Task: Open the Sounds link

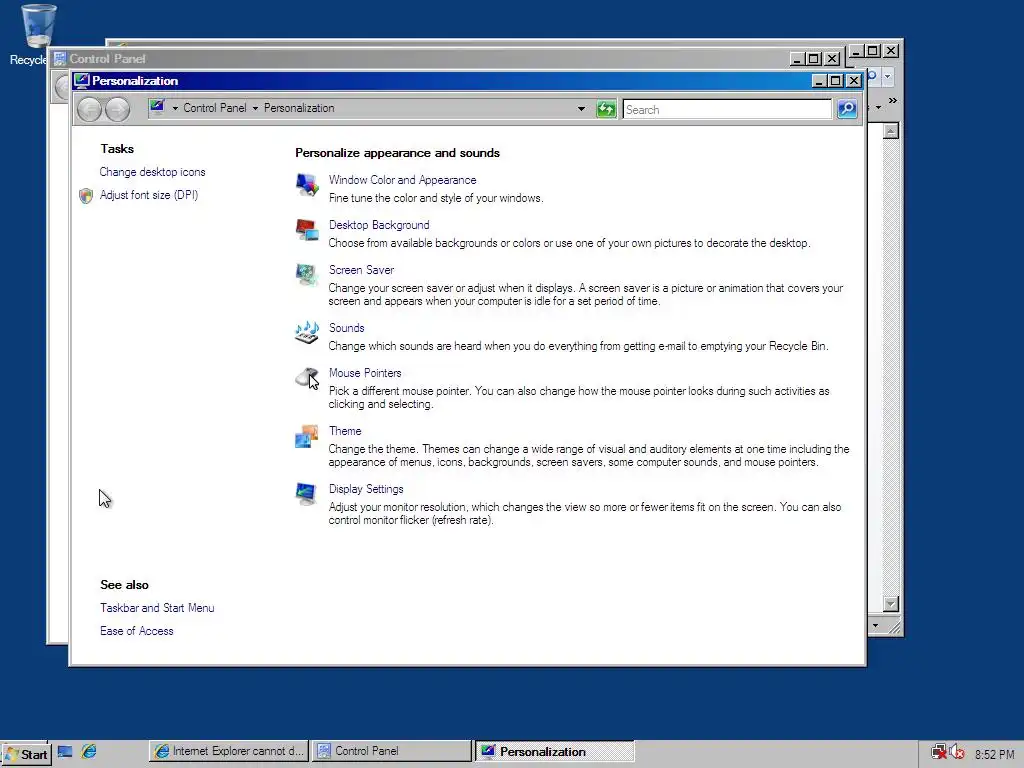Action: [x=346, y=328]
